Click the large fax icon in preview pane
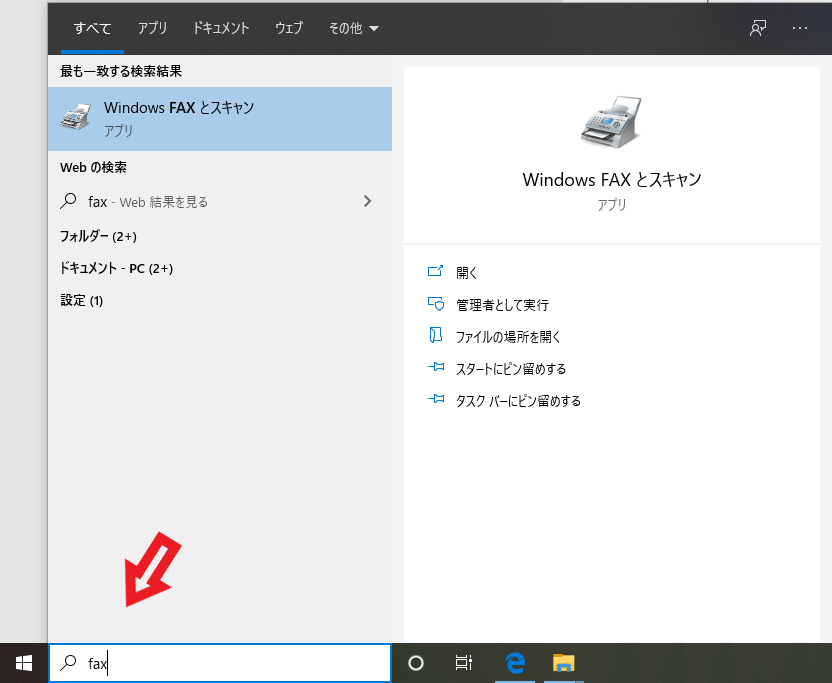This screenshot has width=832, height=683. coord(611,123)
